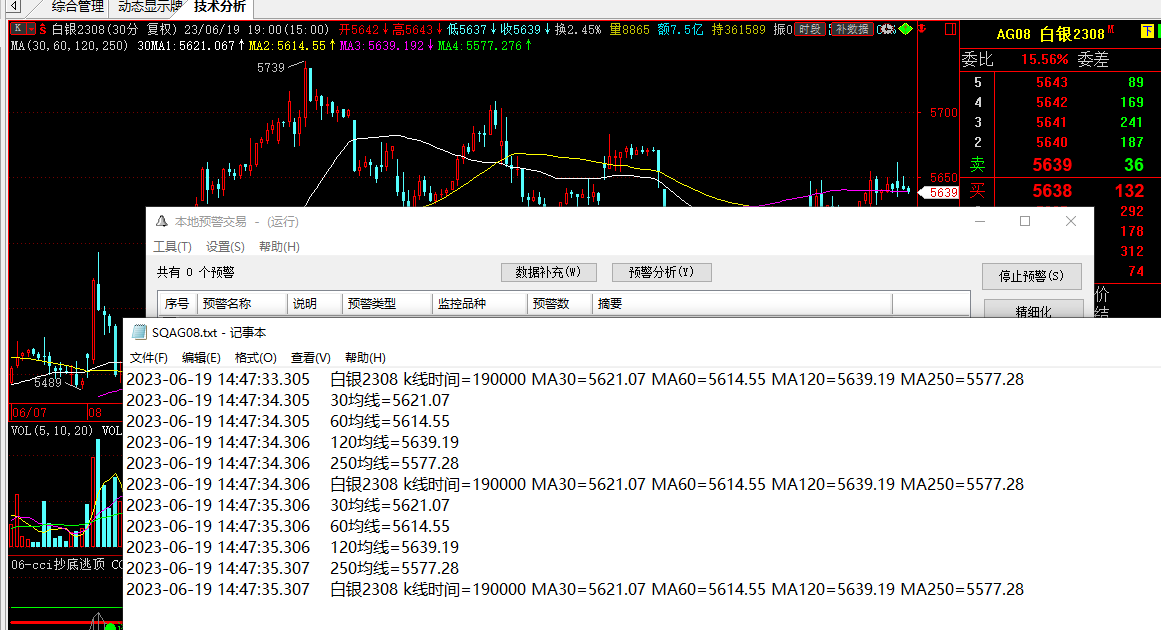Click the 预警类型 column header
The width and height of the screenshot is (1161, 630).
371,304
